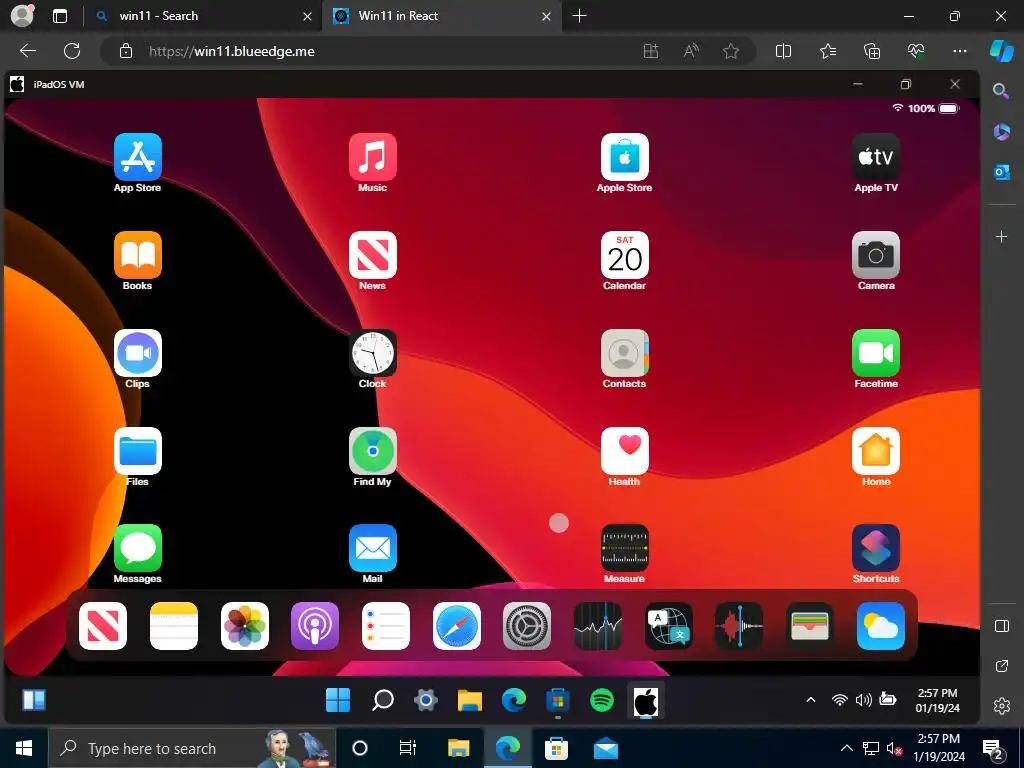
Task: Open the Edge split screen button
Action: [x=783, y=52]
